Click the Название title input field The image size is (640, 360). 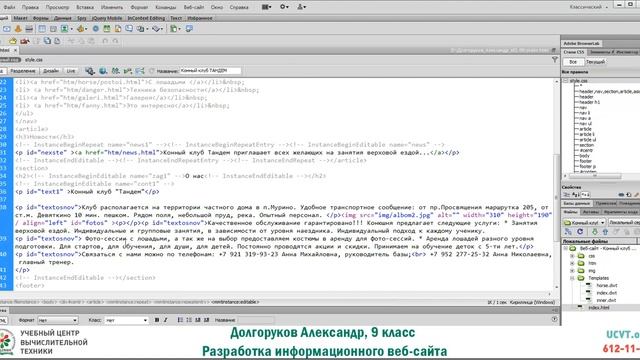click(210, 71)
